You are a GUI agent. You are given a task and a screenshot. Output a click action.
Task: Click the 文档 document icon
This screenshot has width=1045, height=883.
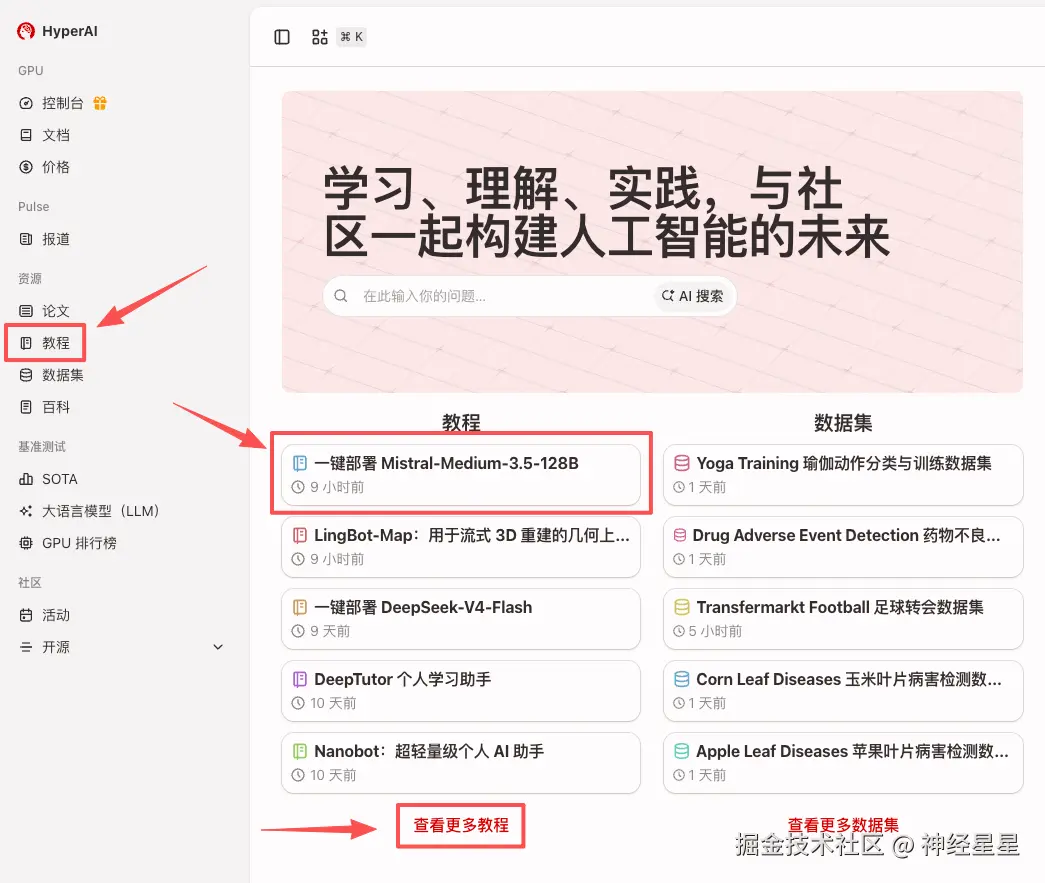(x=26, y=135)
